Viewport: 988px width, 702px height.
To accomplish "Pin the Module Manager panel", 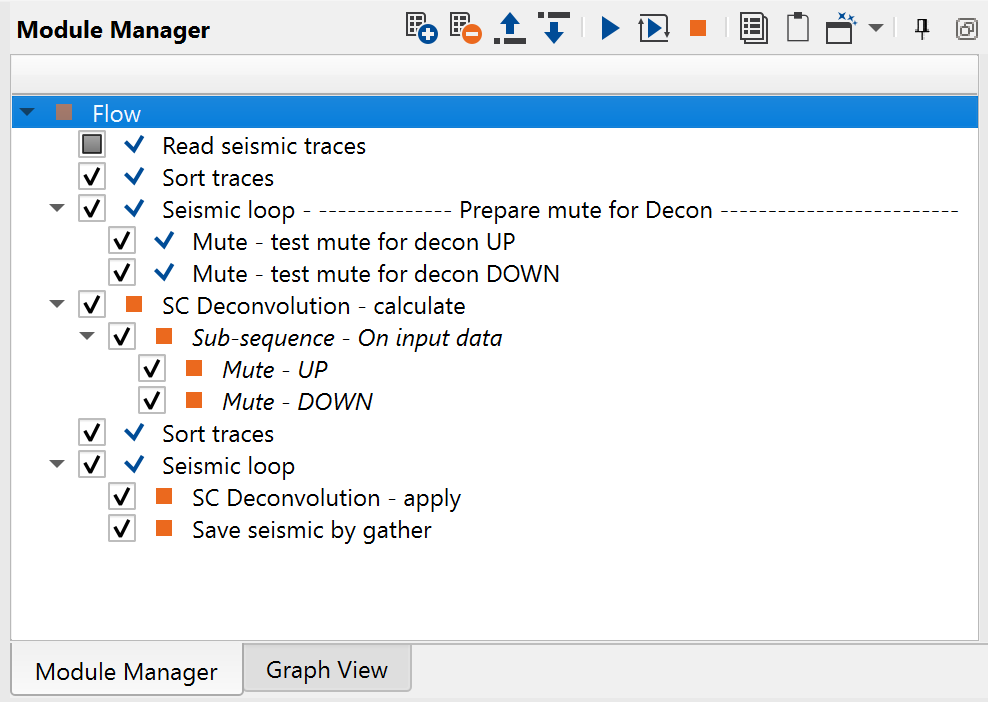I will (x=922, y=28).
